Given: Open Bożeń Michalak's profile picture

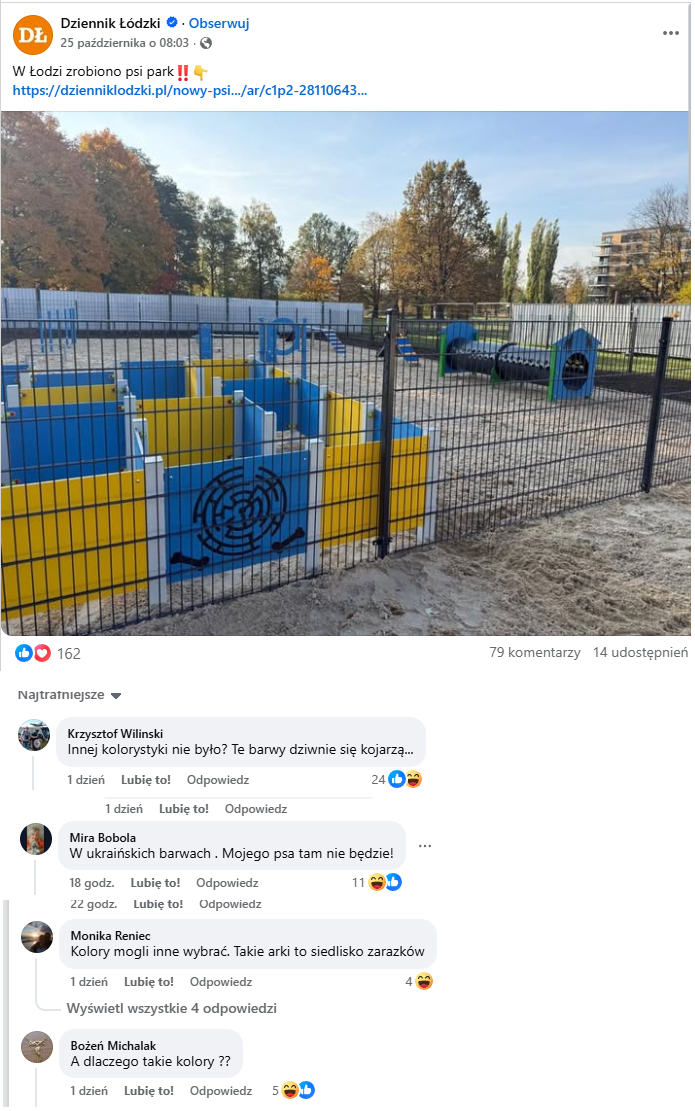Looking at the screenshot, I should (x=37, y=1047).
